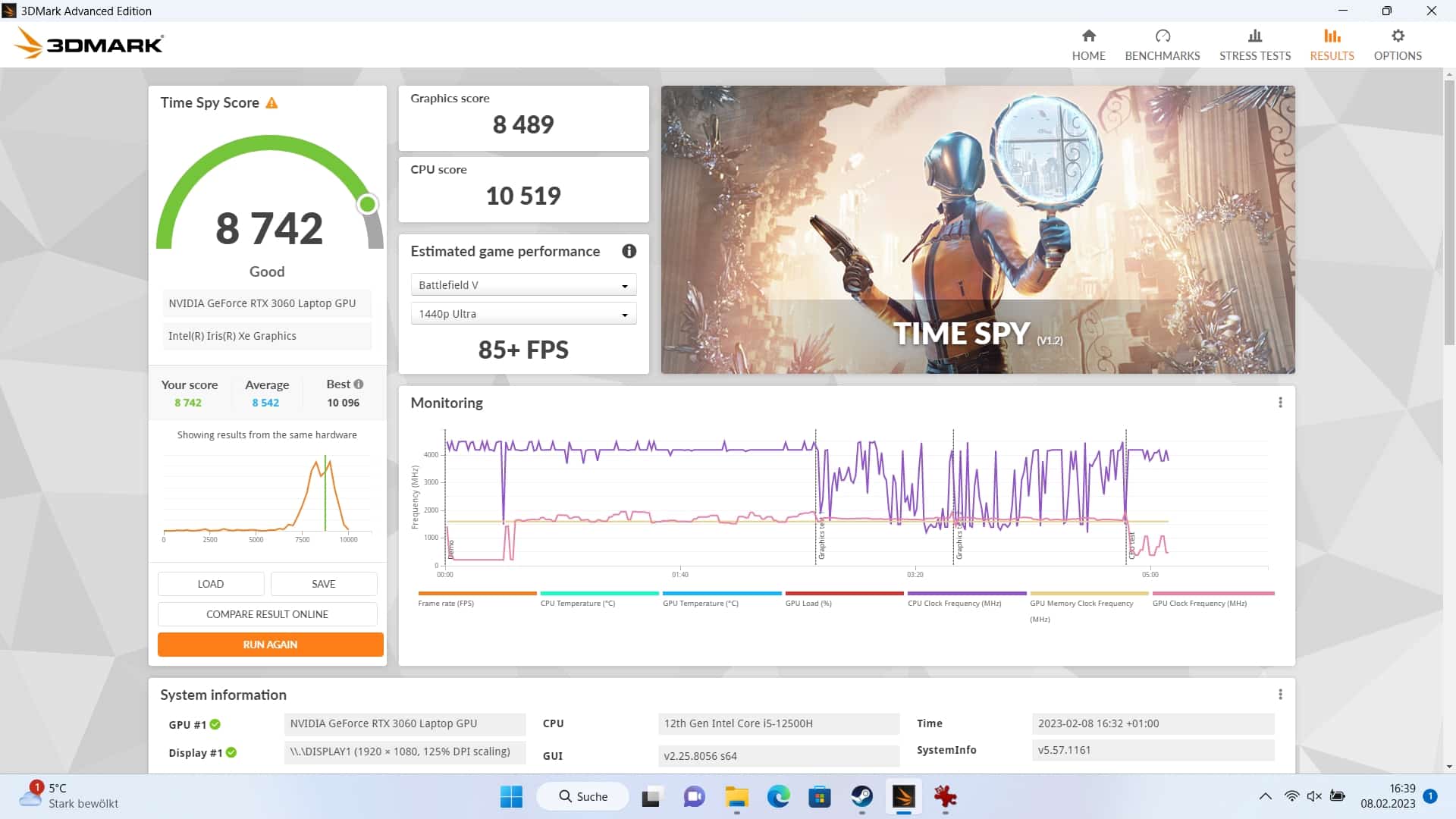Expand the 1440p Ultra resolution dropdown
The image size is (1456, 819).
(523, 314)
